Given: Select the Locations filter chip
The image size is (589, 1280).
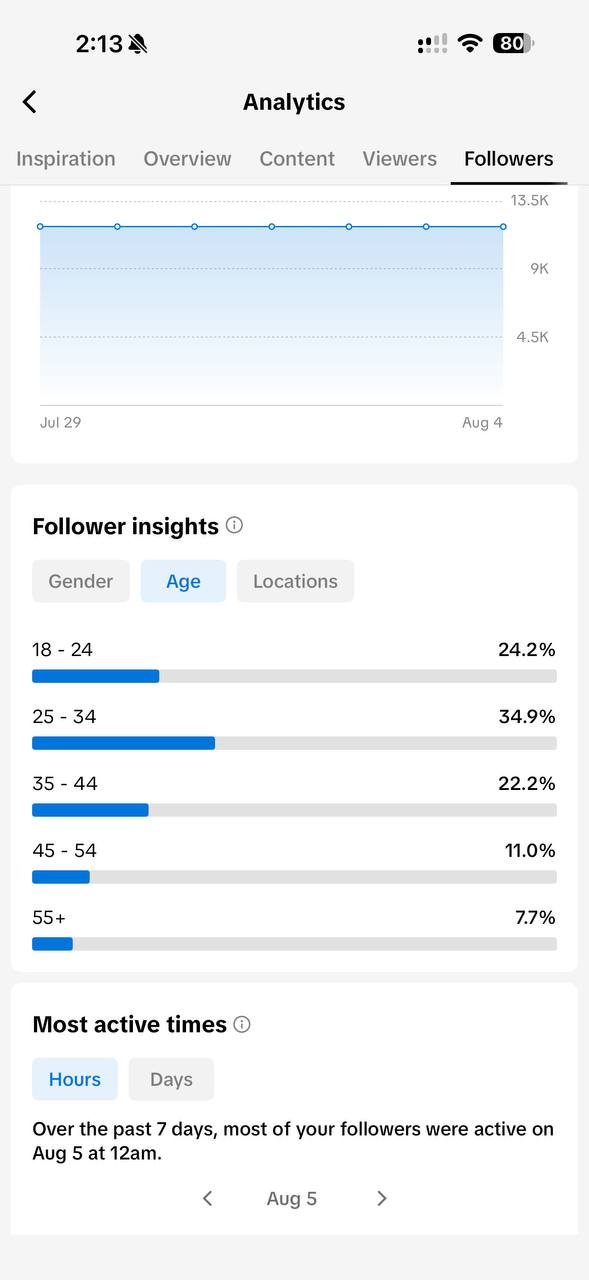Looking at the screenshot, I should 295,581.
